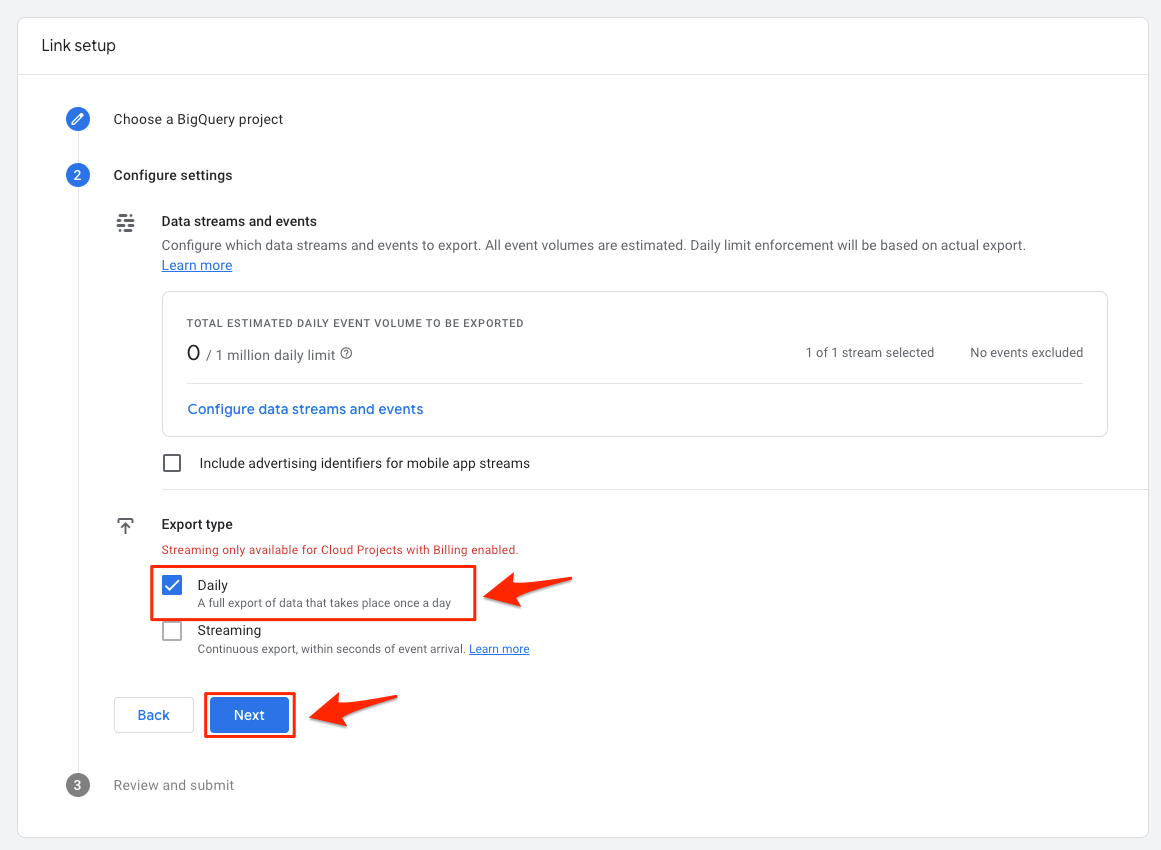1161x850 pixels.
Task: Click the pencil icon on Choose a BigQuery project step
Action: pos(77,119)
